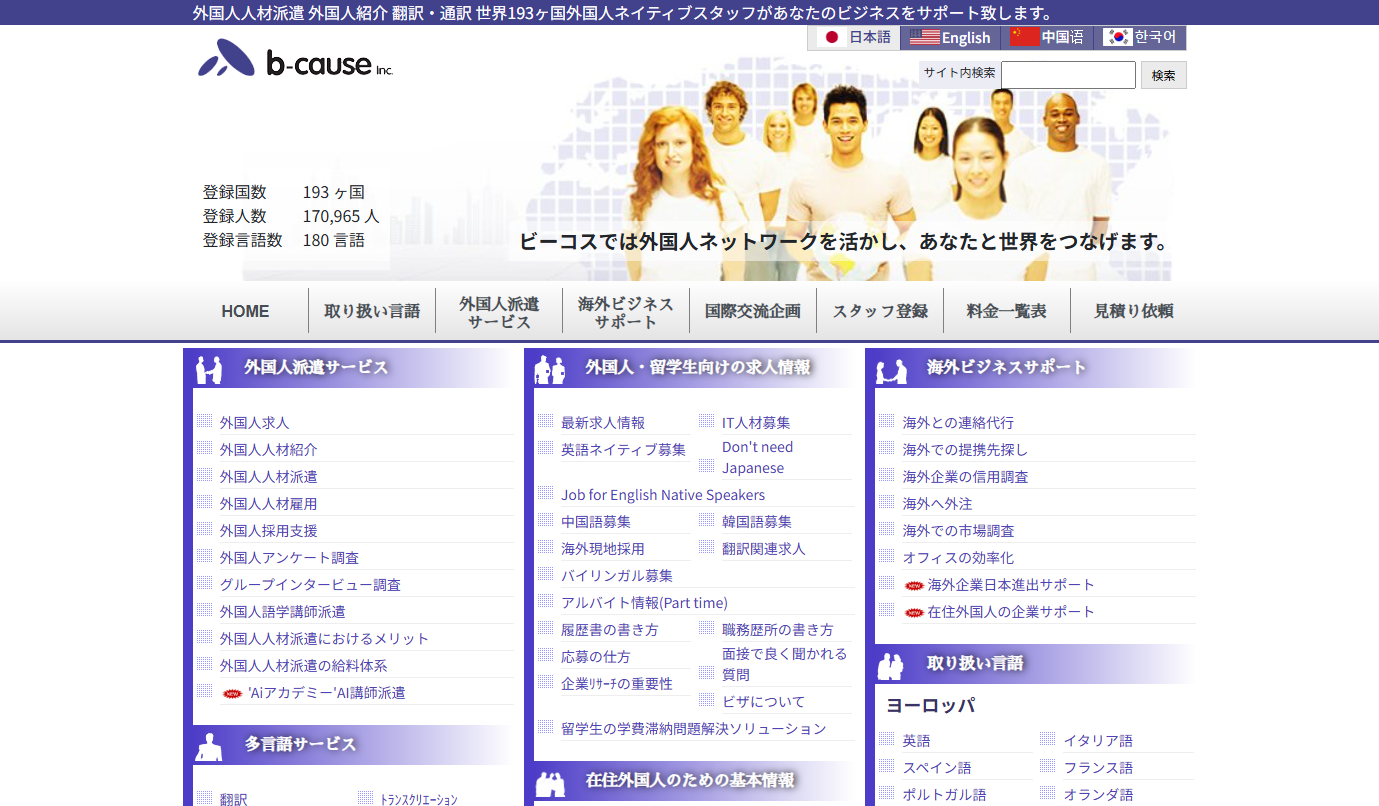Click inside the サイト内検索 search field
Screen dimensions: 1379x806
click(1067, 74)
